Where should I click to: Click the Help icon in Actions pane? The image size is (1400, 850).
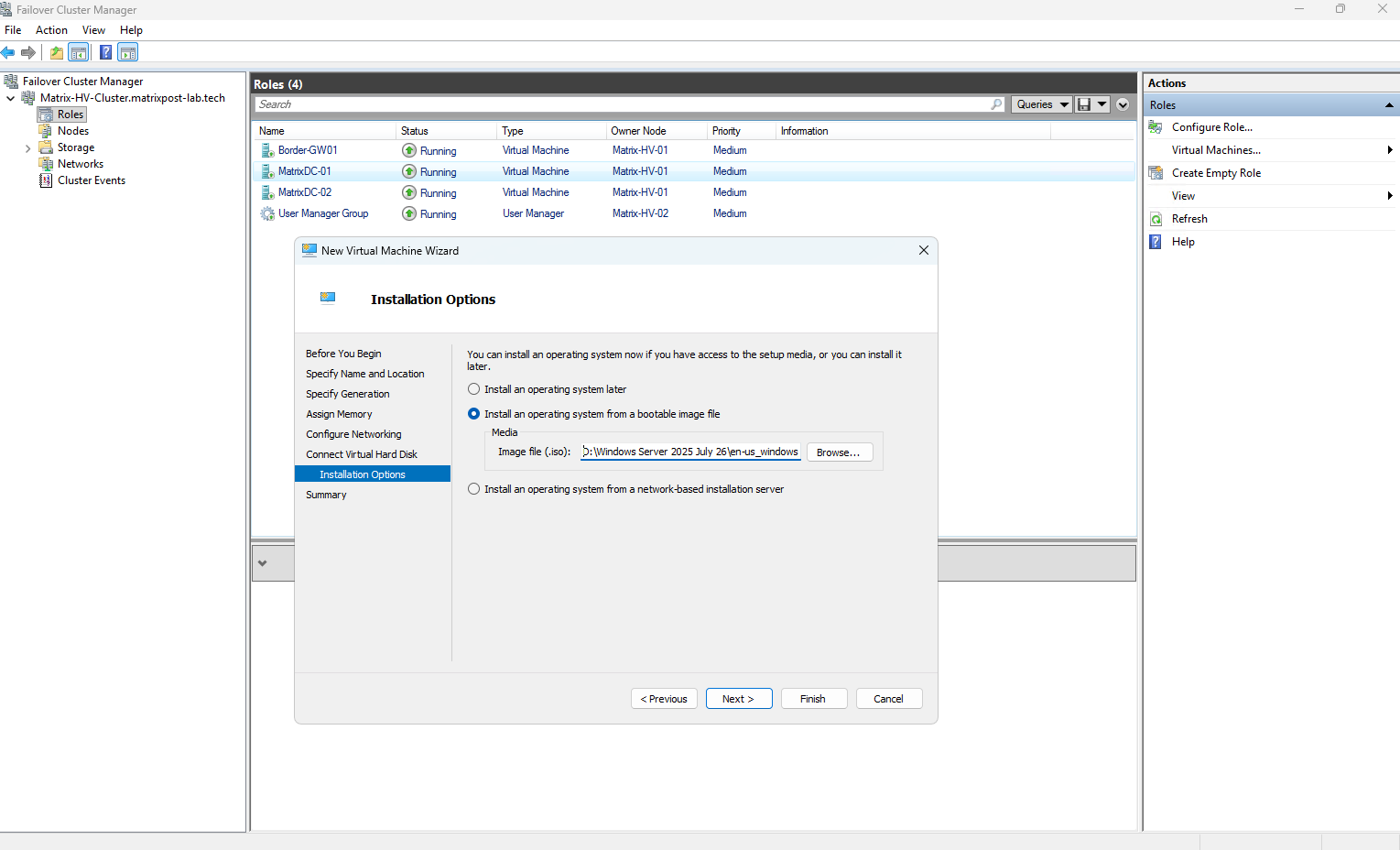[x=1156, y=242]
